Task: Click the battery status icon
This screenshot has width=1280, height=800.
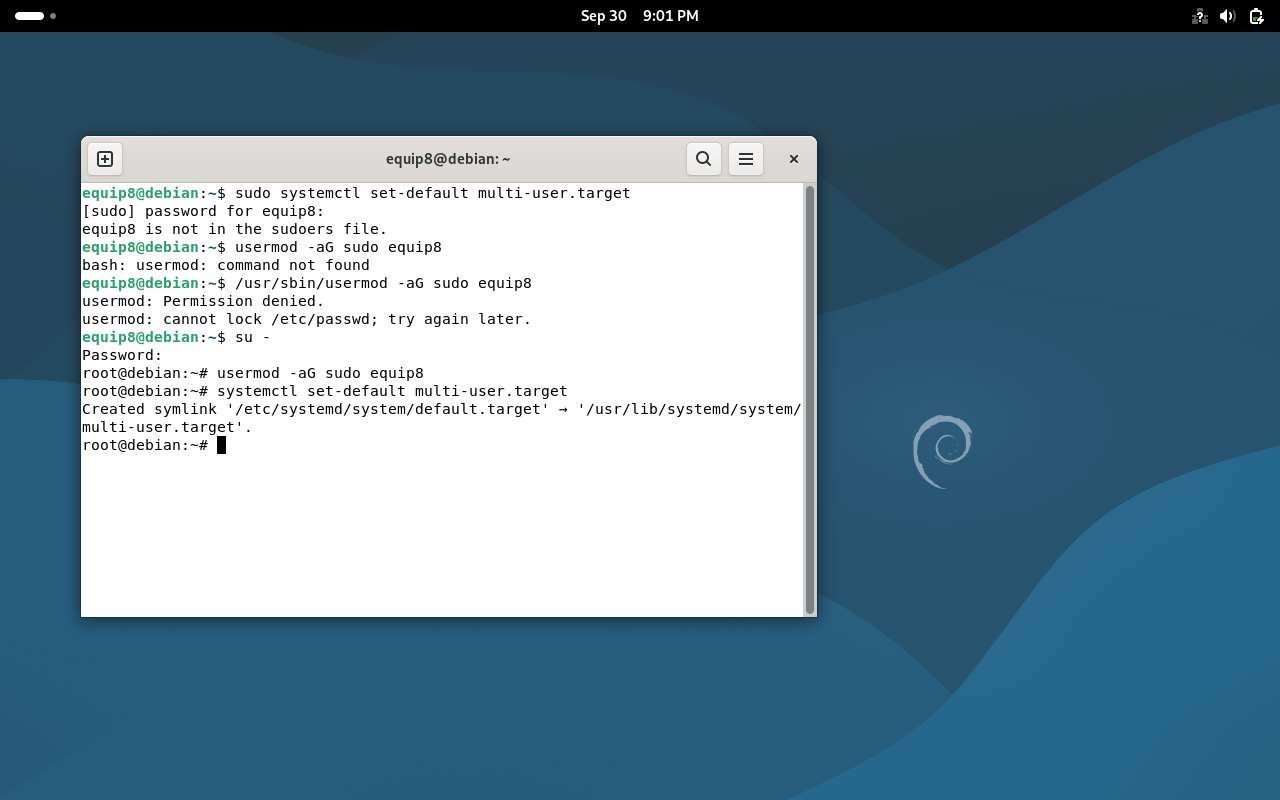Action: pyautogui.click(x=1257, y=16)
